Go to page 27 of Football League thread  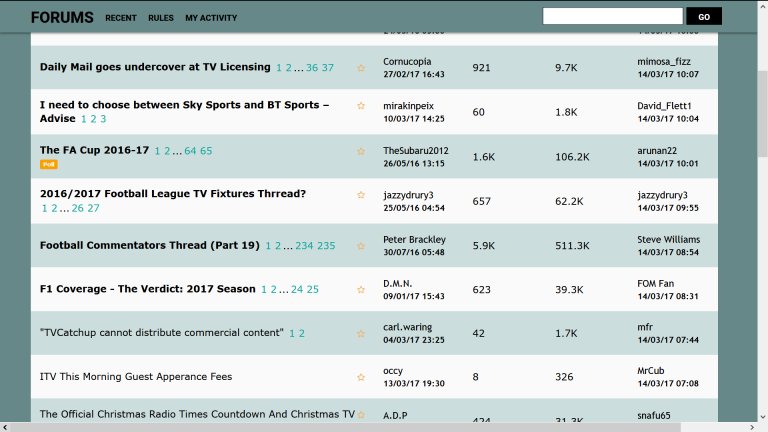tap(93, 208)
